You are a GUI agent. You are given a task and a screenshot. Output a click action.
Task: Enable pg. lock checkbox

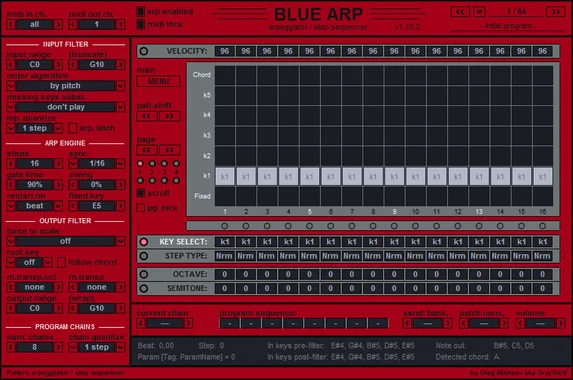coord(140,208)
